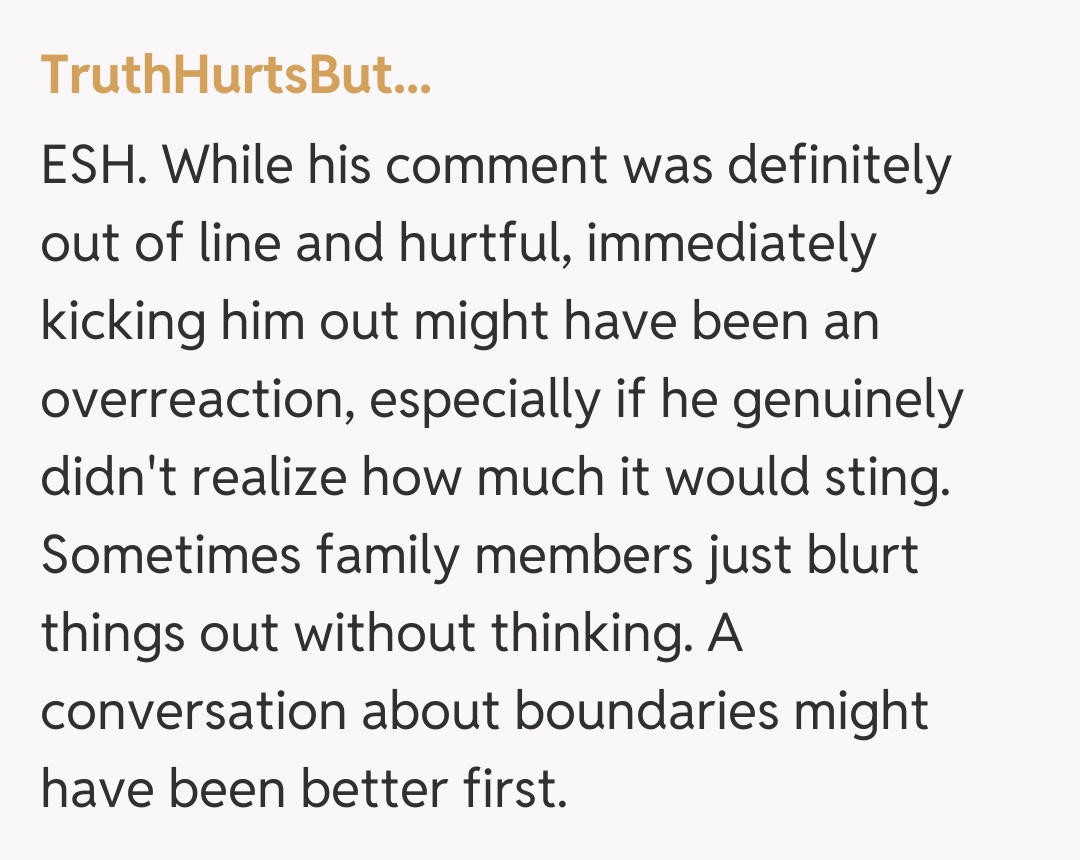Click the word "immediately" in the comment
The image size is (1080, 860).
[731, 244]
